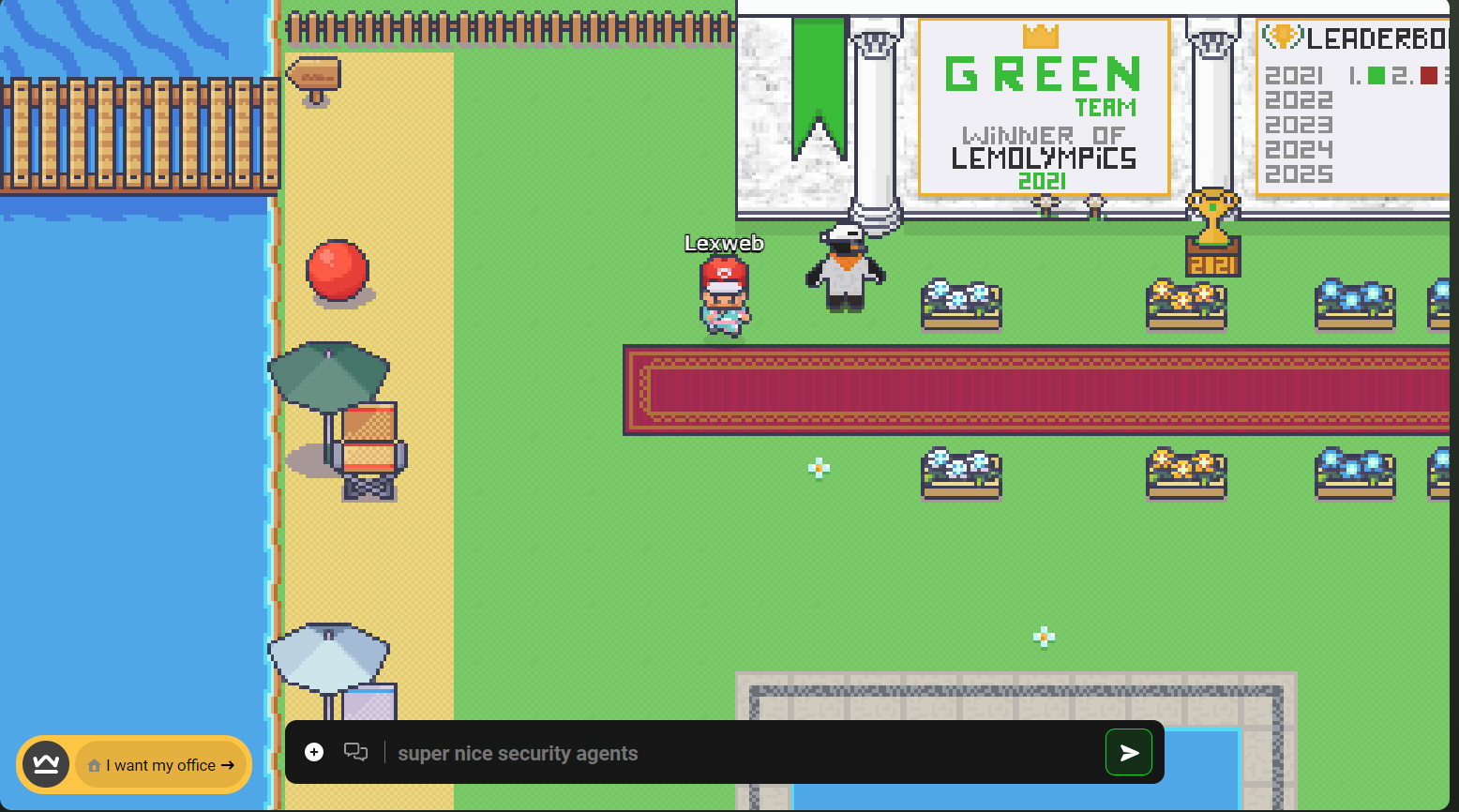This screenshot has height=812, width=1459.
Task: Click the "I want my office" button
Action: tap(161, 765)
